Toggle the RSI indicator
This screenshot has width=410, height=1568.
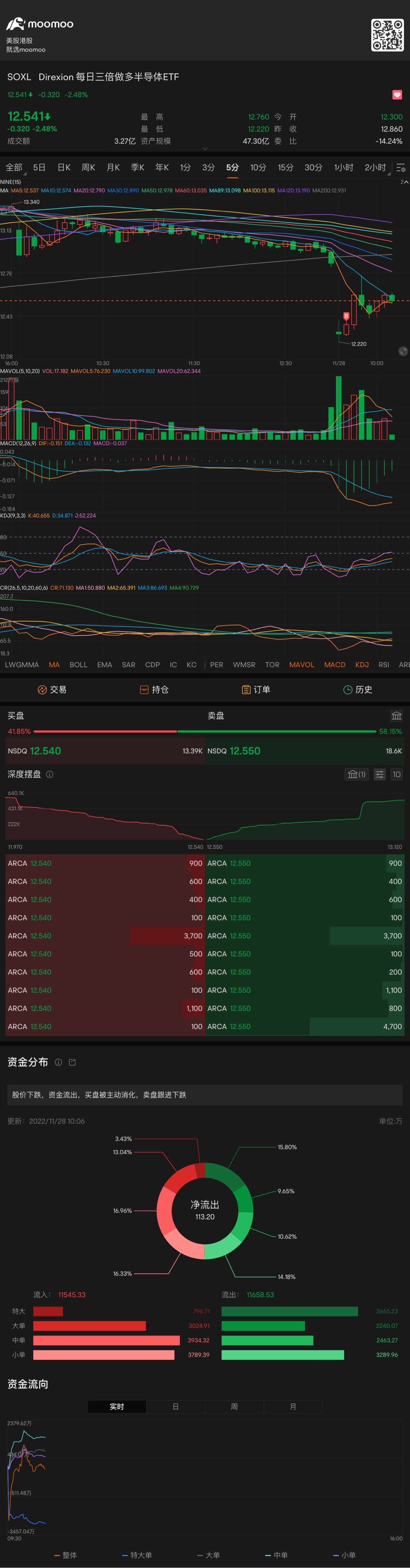click(x=384, y=665)
